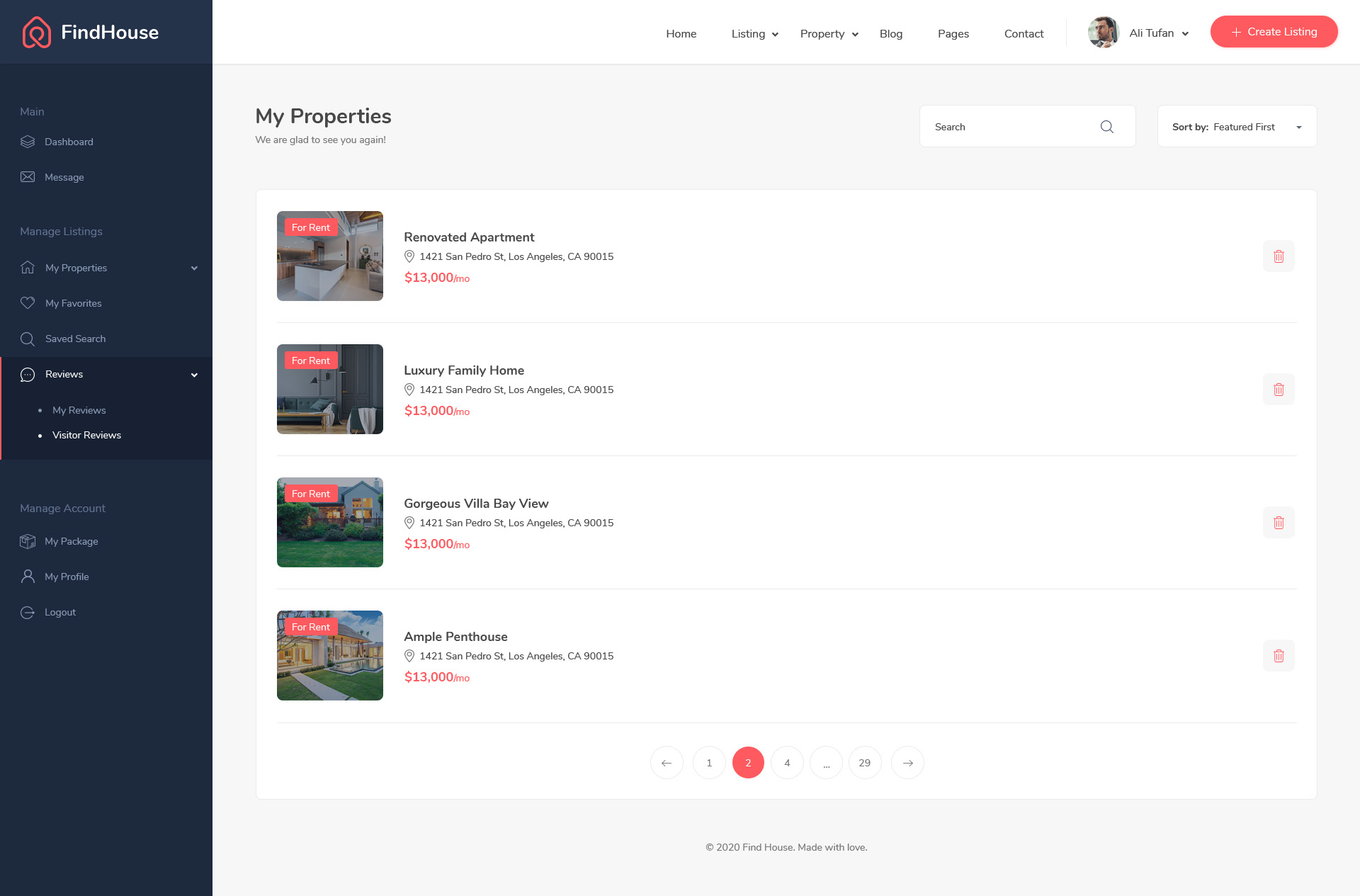Click the search magnifier icon
This screenshot has width=1360, height=896.
(x=1106, y=127)
